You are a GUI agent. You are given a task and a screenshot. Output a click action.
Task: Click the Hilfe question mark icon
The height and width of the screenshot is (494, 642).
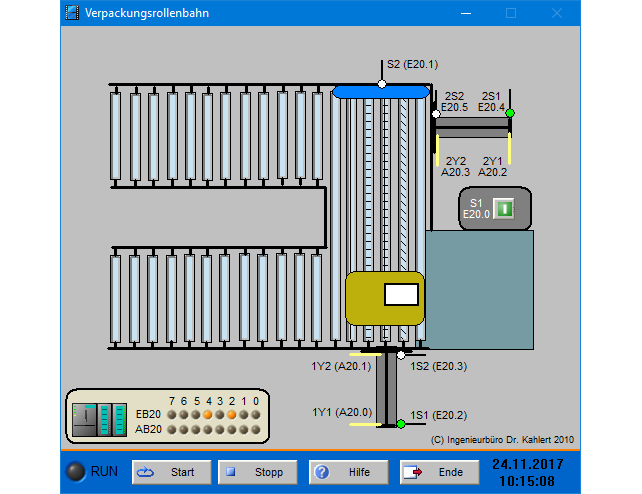pos(322,472)
